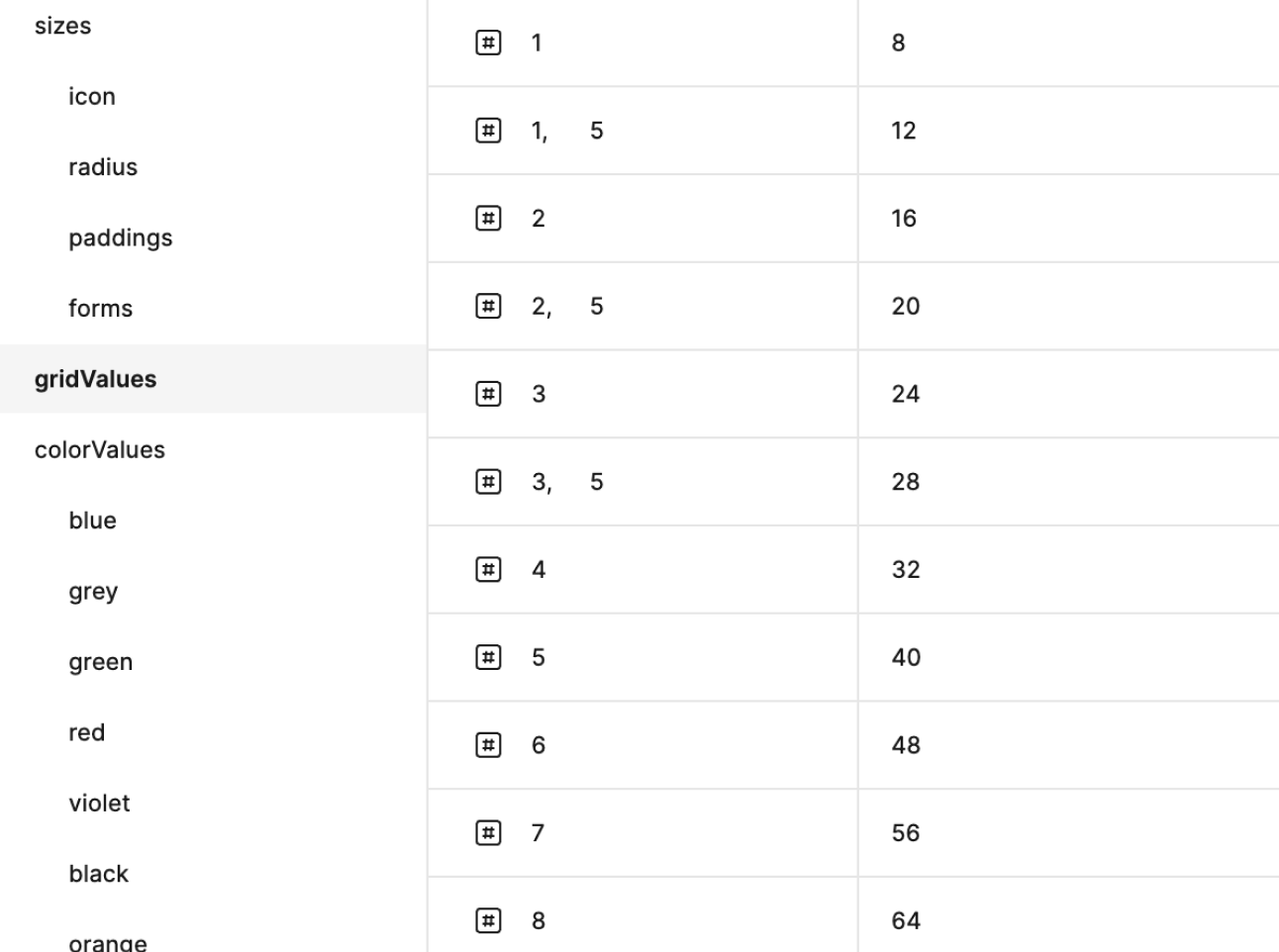Go to the radius group

coord(103,167)
